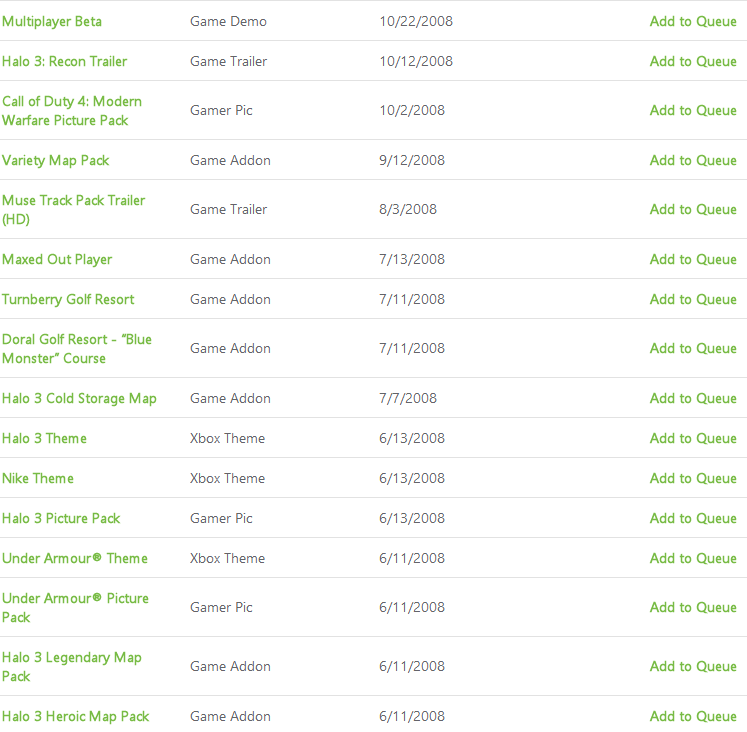747x732 pixels.
Task: Add Under Armour Picture Pack to queue
Action: tap(693, 608)
